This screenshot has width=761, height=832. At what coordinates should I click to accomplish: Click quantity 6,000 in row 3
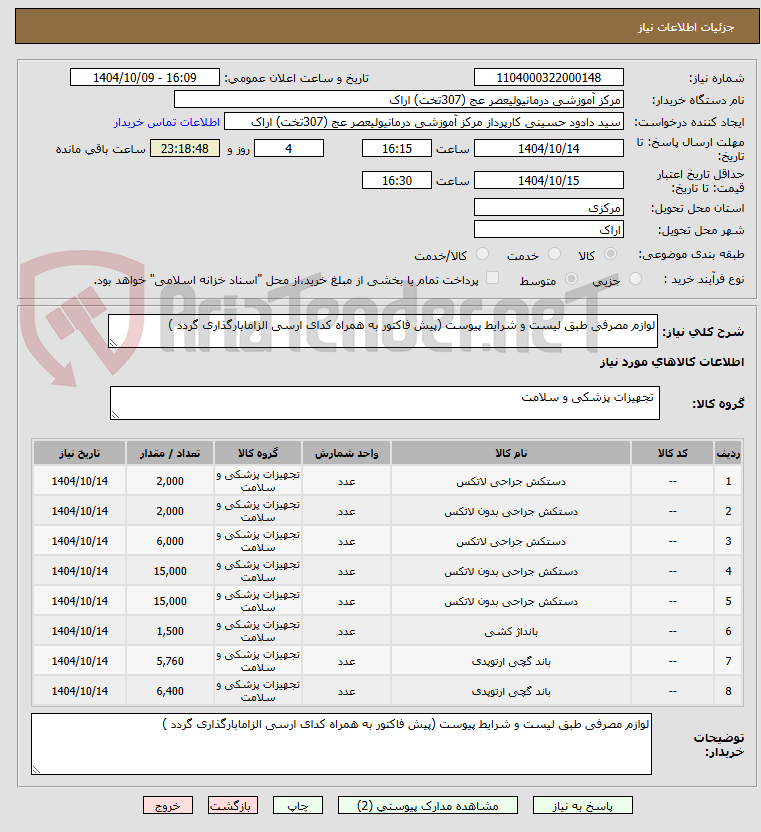[x=170, y=541]
